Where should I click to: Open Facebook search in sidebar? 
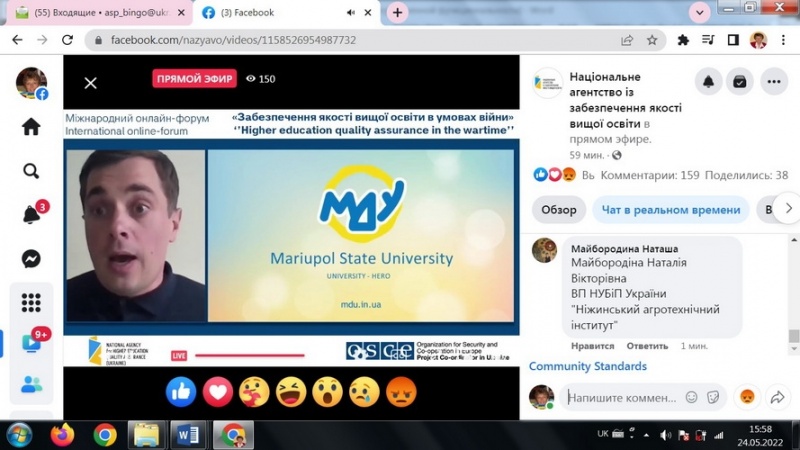(31, 171)
